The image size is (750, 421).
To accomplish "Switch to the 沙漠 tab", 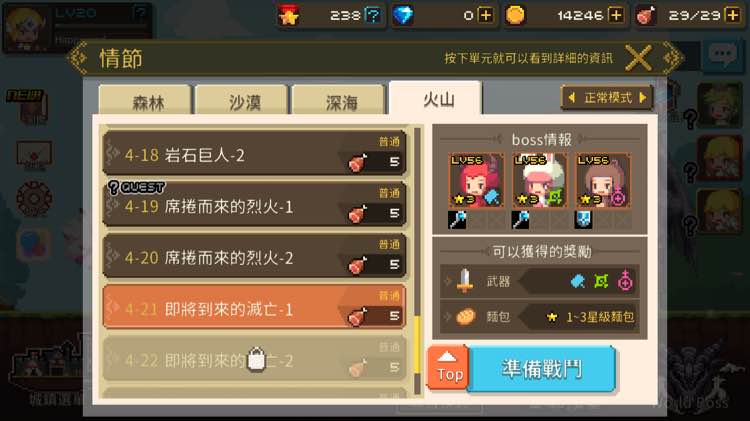I will coord(243,101).
